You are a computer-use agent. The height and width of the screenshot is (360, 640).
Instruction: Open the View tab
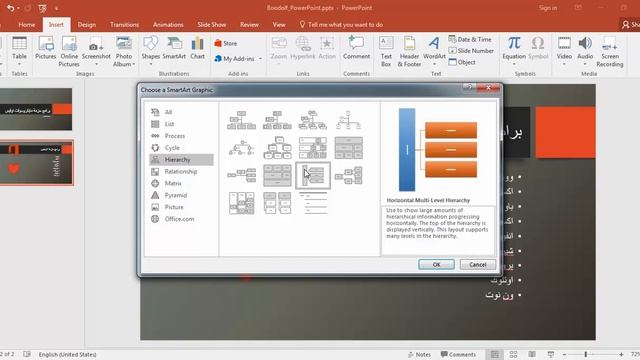(279, 24)
